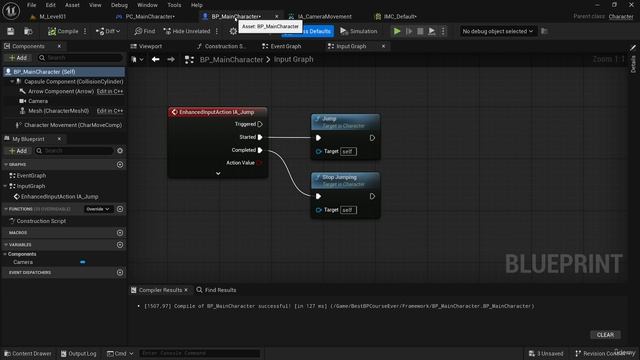The image size is (640, 360).
Task: Add new item in My Blueprint
Action: tap(18, 151)
